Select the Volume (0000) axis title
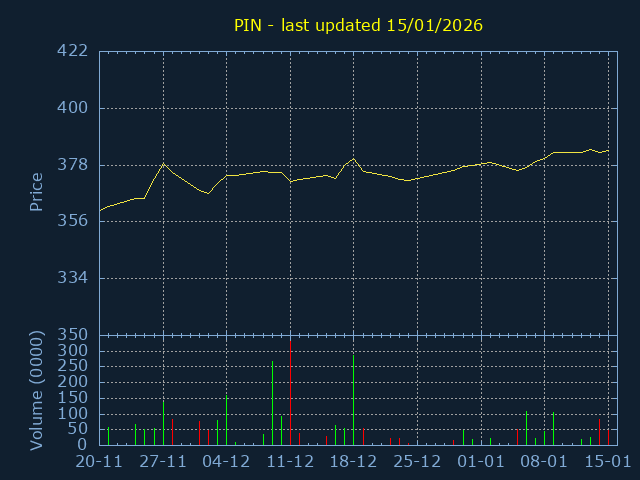The height and width of the screenshot is (480, 640). pos(36,391)
